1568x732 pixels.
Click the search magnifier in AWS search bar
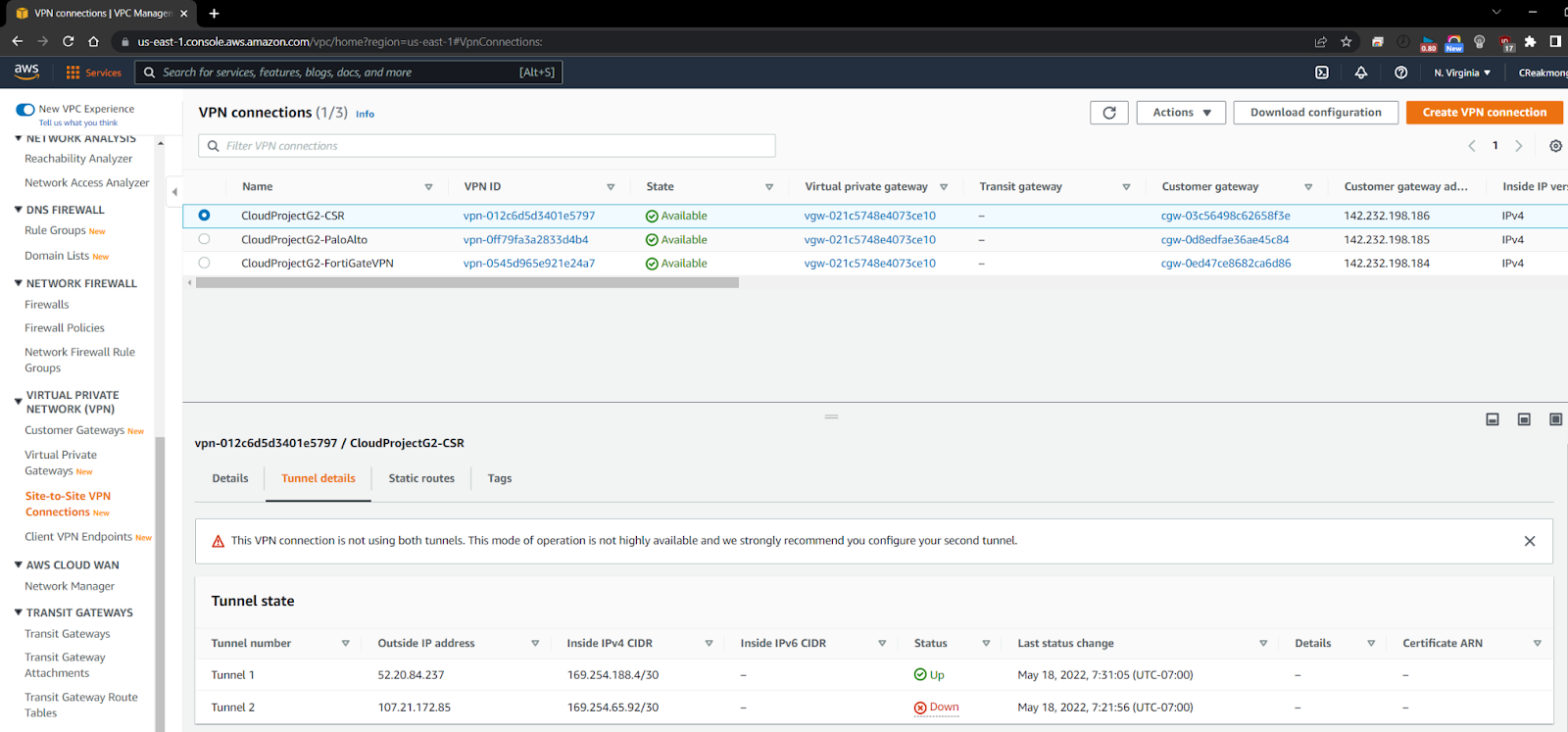(x=150, y=73)
